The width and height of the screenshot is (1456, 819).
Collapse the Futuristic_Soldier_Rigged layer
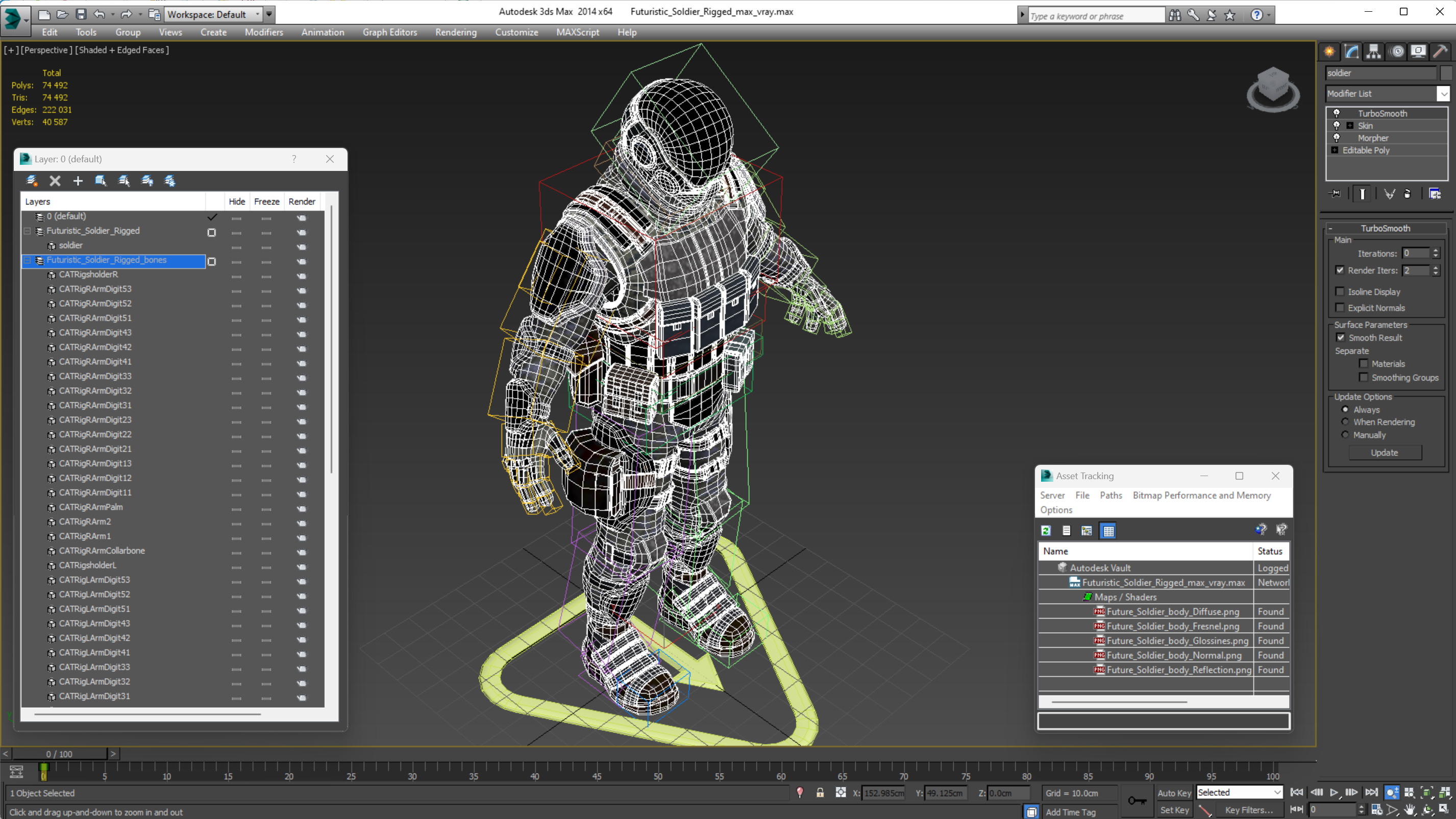pyautogui.click(x=27, y=231)
